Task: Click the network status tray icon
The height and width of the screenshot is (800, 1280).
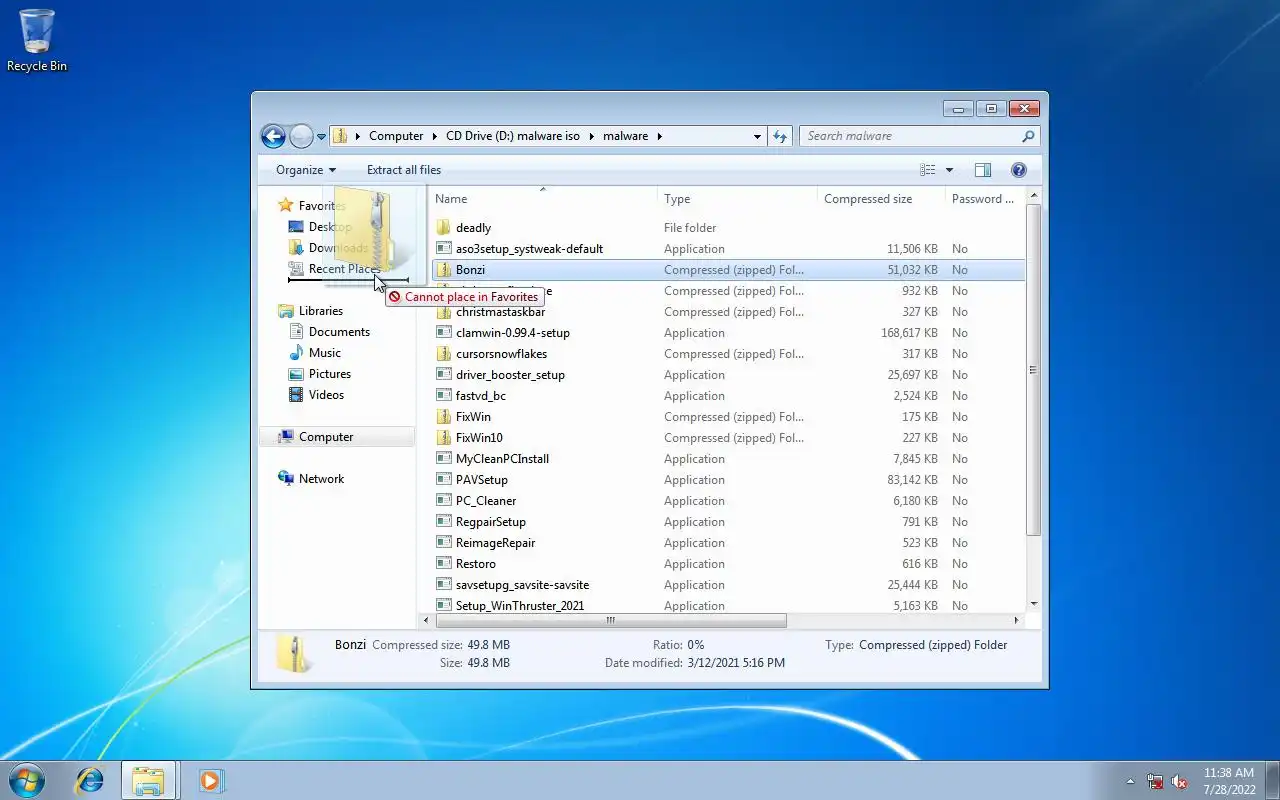Action: pos(1156,781)
